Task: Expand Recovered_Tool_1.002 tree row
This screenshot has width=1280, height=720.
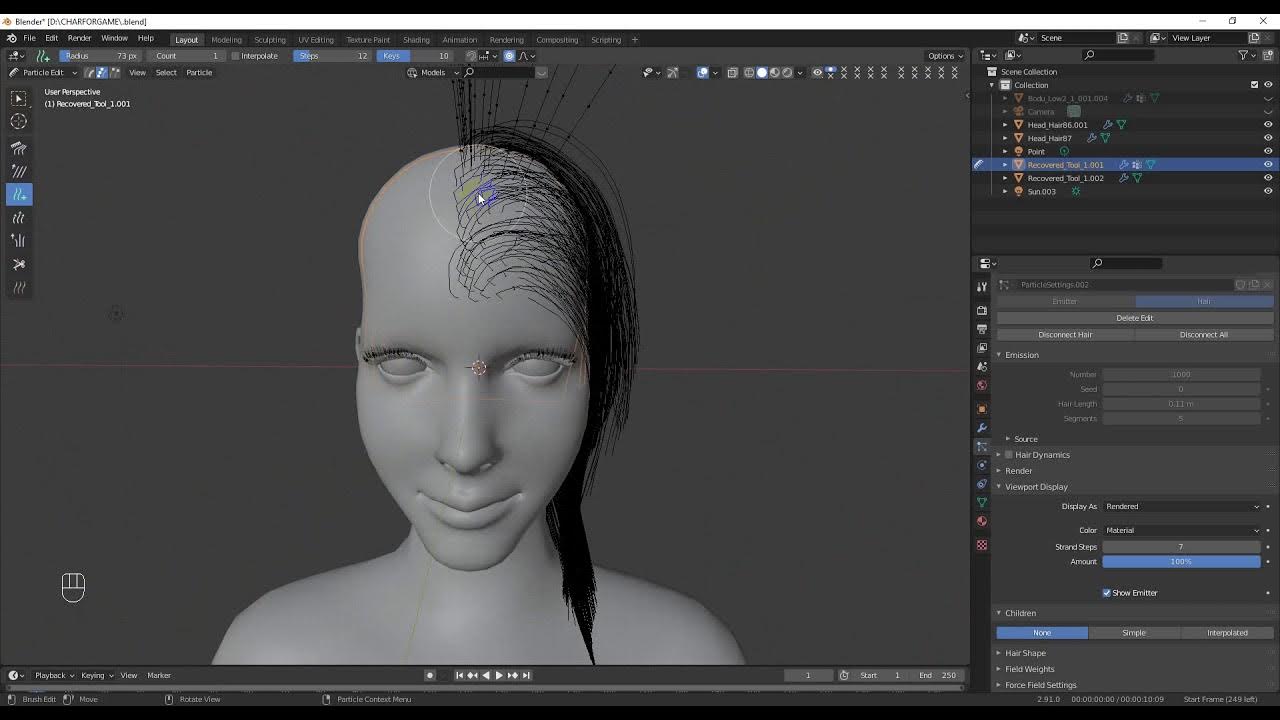Action: 1005,178
